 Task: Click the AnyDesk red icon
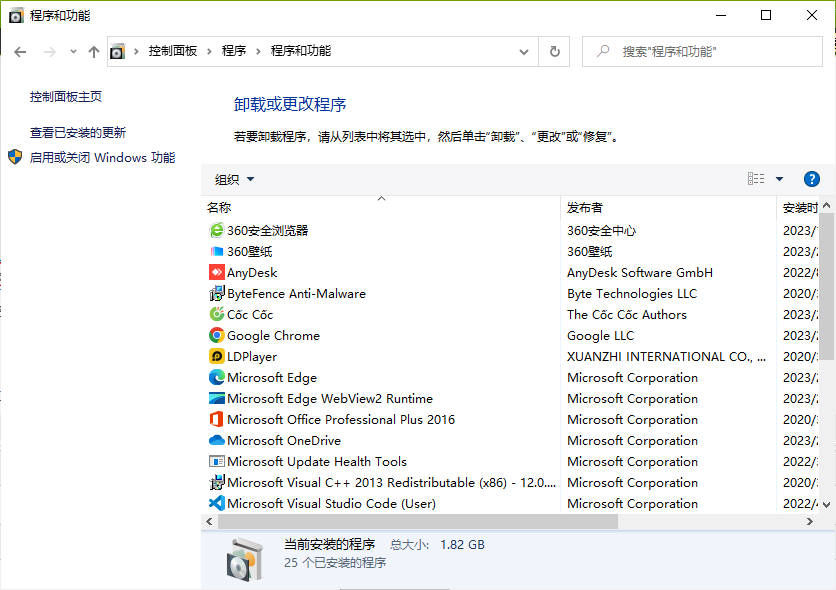click(x=216, y=272)
